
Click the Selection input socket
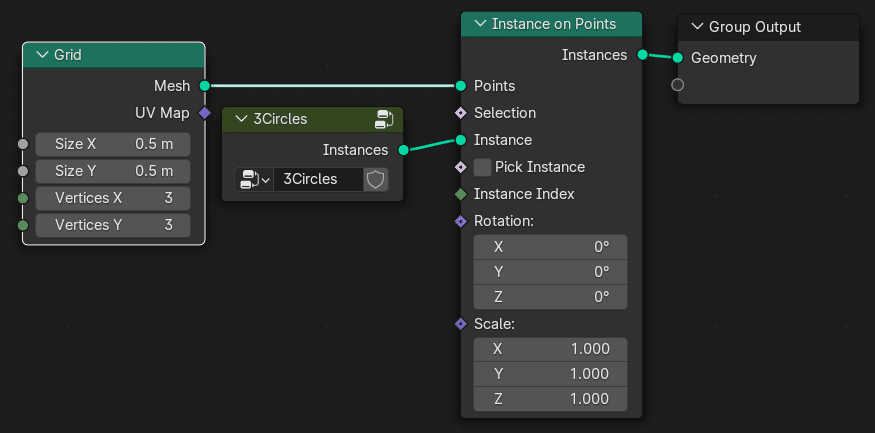(x=460, y=113)
